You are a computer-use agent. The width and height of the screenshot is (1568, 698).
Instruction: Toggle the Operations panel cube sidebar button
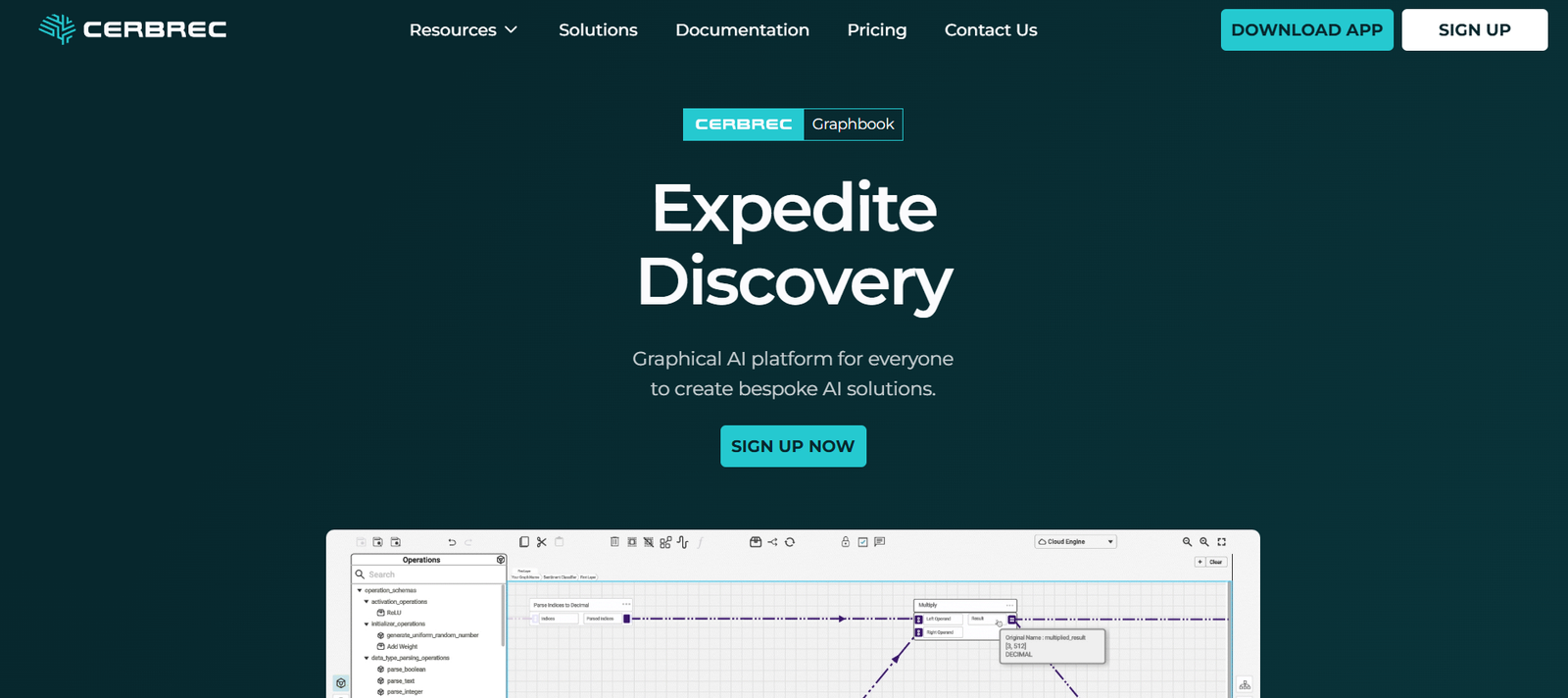pos(340,683)
